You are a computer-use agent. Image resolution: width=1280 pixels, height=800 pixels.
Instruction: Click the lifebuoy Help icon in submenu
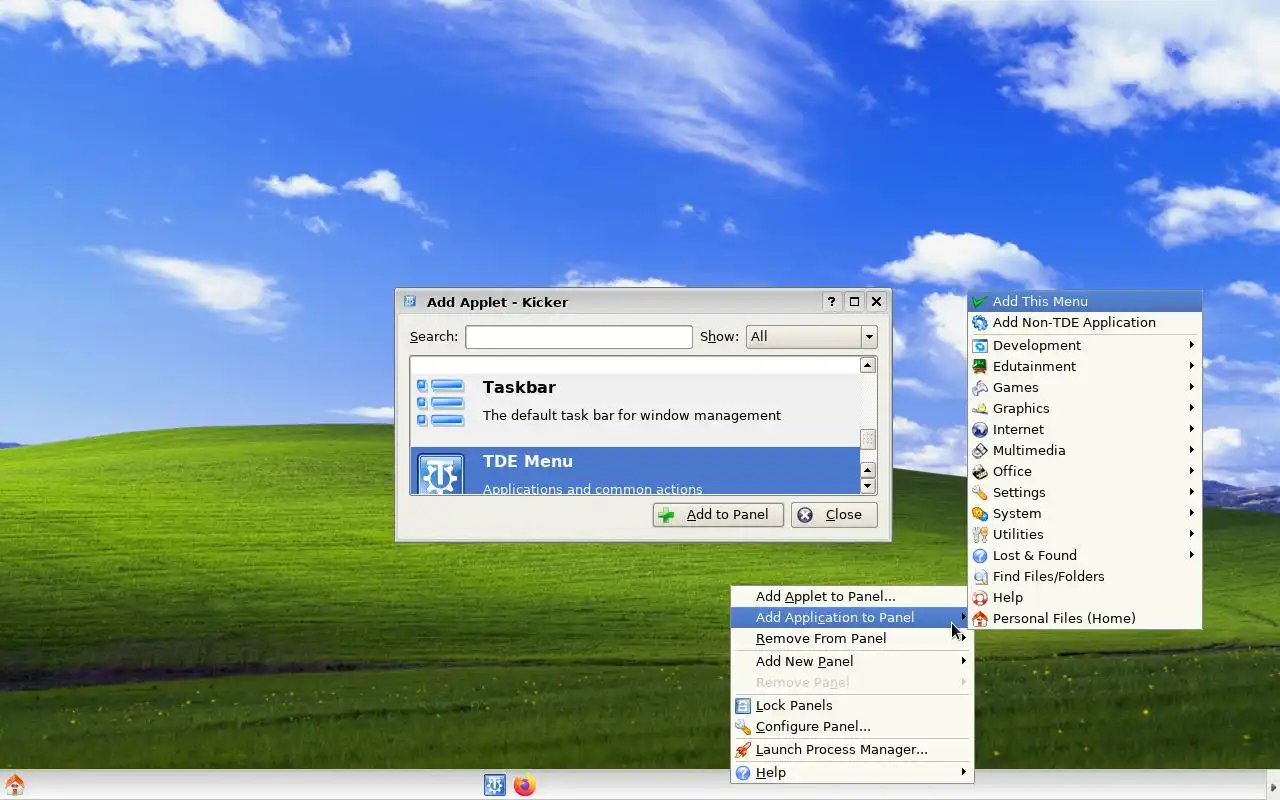tap(980, 598)
